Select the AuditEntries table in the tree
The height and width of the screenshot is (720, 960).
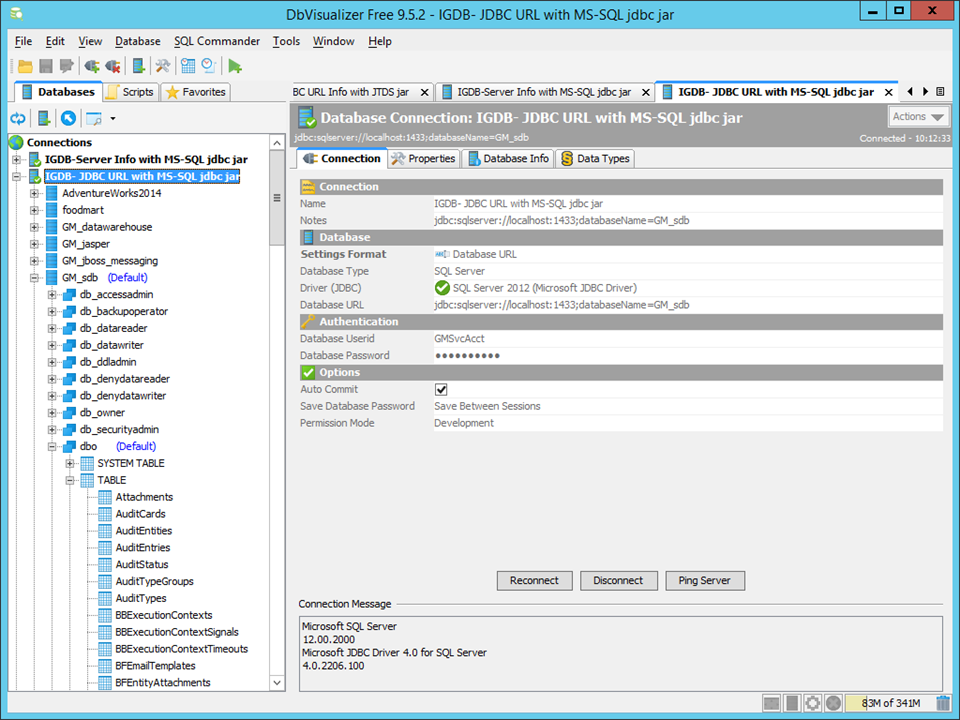[143, 548]
